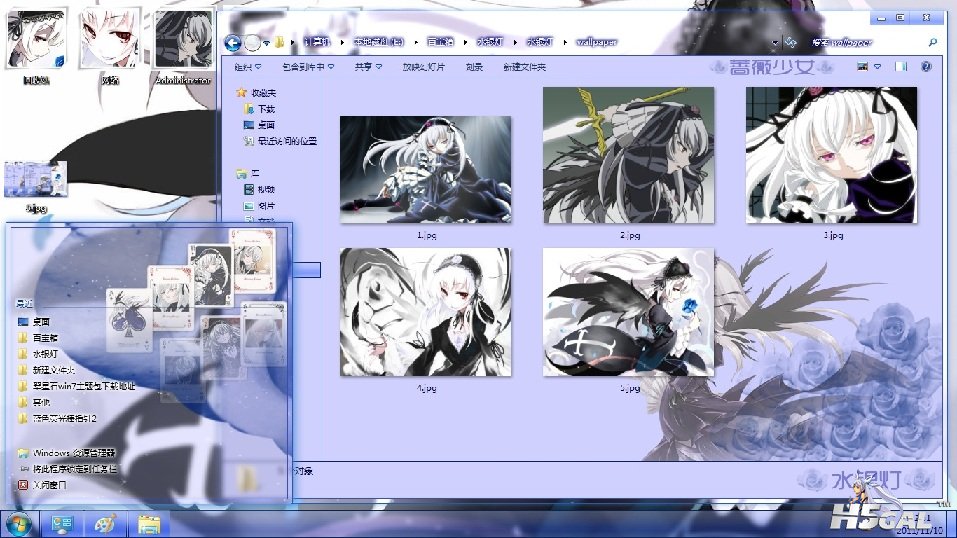The height and width of the screenshot is (538, 957).
Task: Open the Paint palette taskbar icon
Action: 106,525
